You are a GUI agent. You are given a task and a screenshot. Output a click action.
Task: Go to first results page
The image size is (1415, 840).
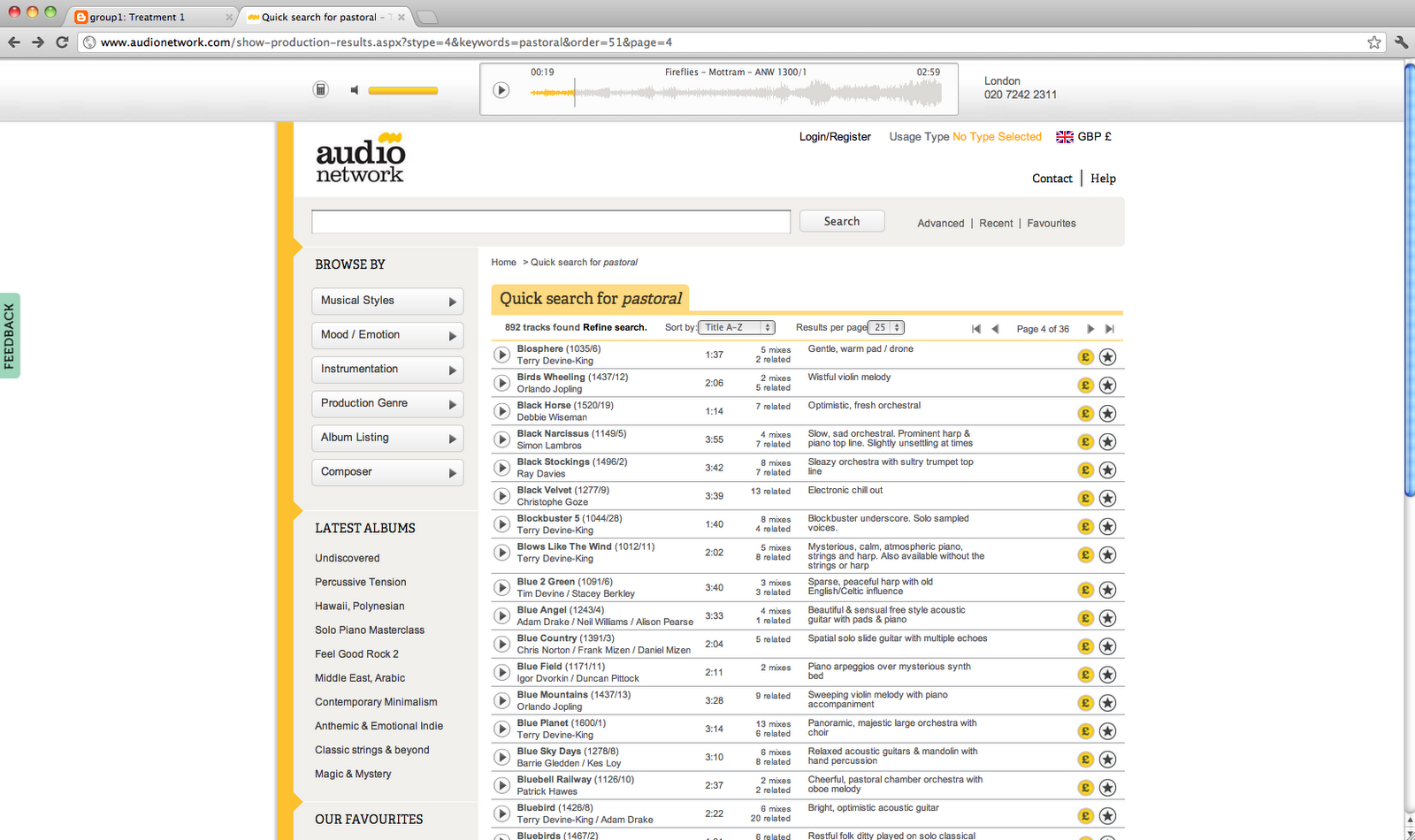click(976, 329)
